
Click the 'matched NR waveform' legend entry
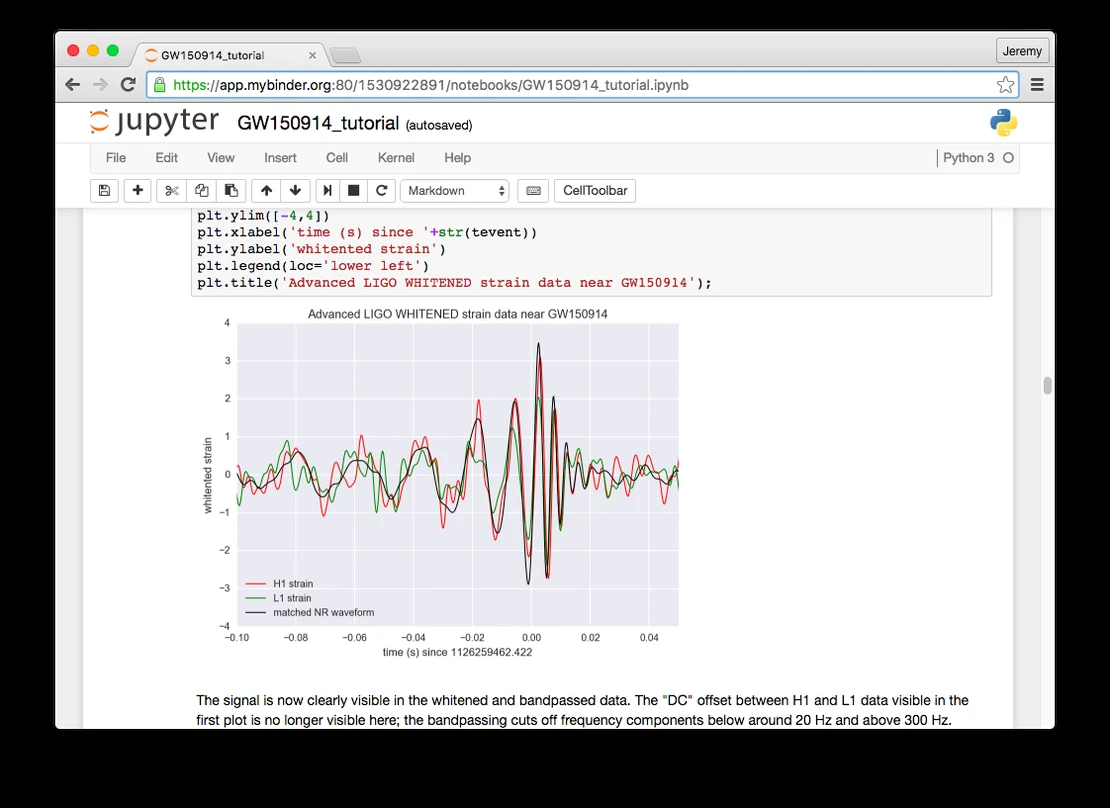(309, 613)
